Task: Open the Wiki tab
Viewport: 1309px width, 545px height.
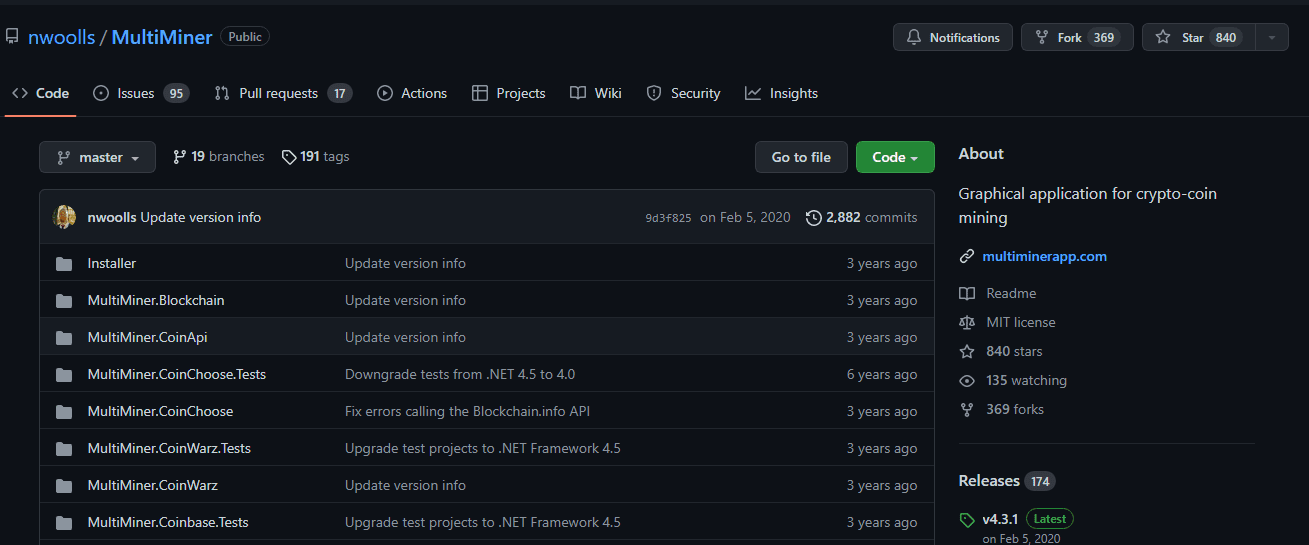Action: (x=596, y=93)
